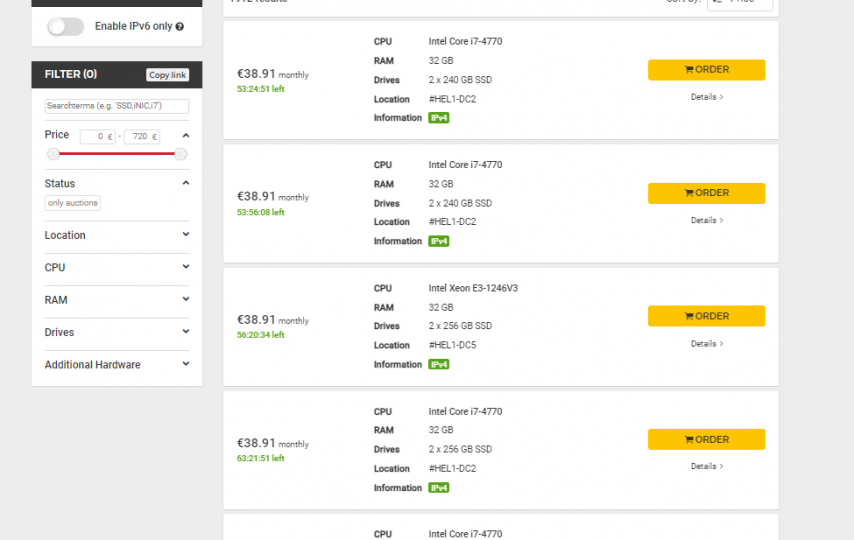The height and width of the screenshot is (540, 854).
Task: Click the FILTER (0) panel header
Action: pos(117,75)
